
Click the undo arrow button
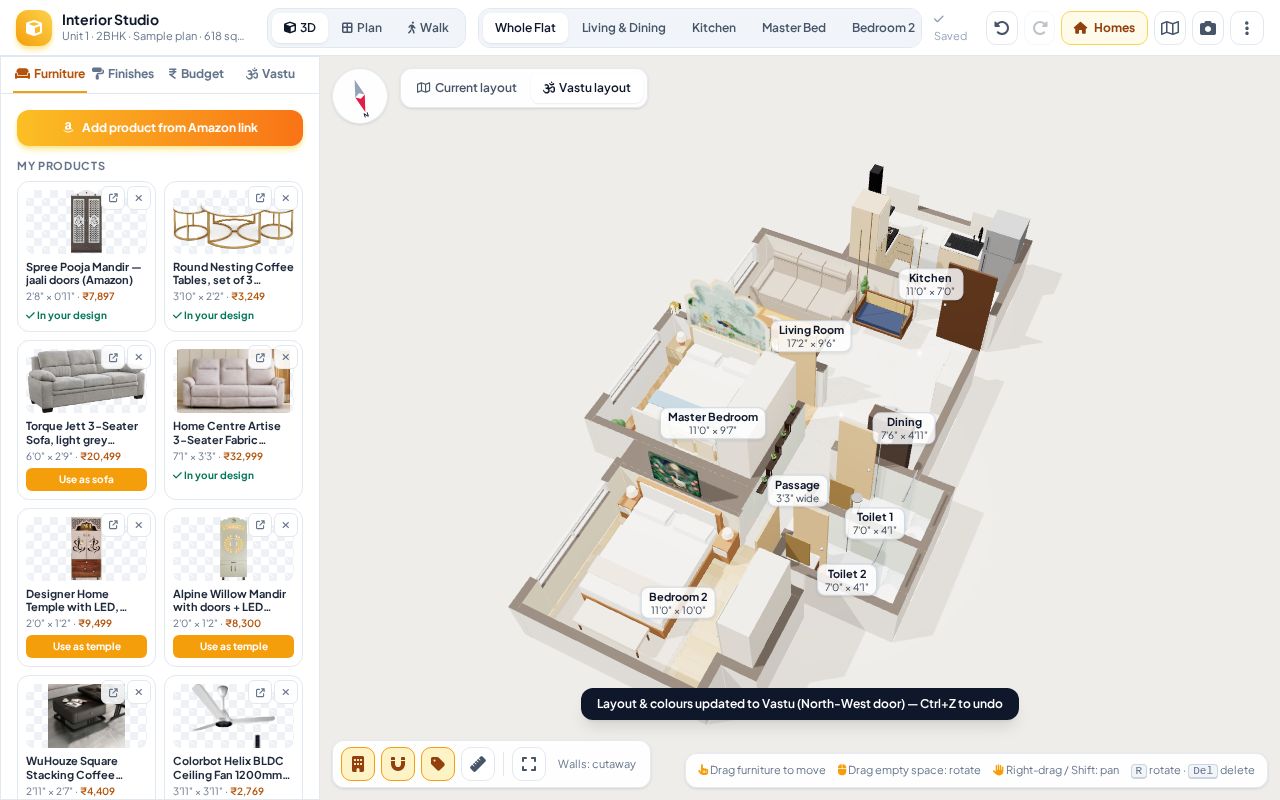(x=1002, y=28)
